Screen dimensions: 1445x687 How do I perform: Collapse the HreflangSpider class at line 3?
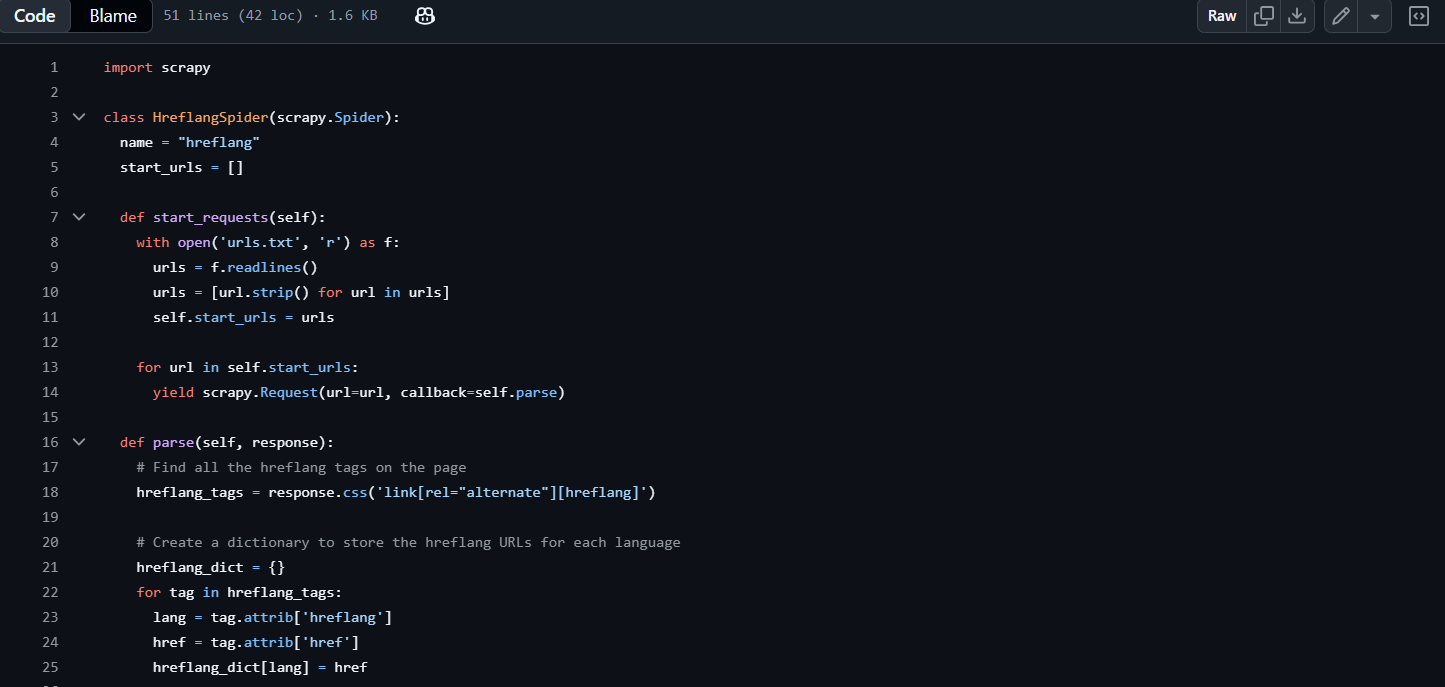(x=79, y=117)
